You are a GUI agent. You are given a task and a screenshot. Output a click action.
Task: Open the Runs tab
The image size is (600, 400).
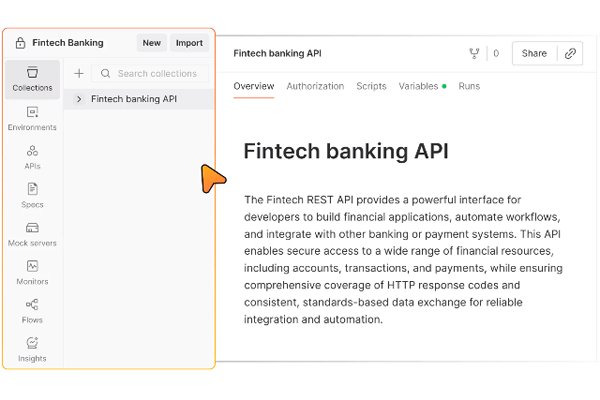469,87
